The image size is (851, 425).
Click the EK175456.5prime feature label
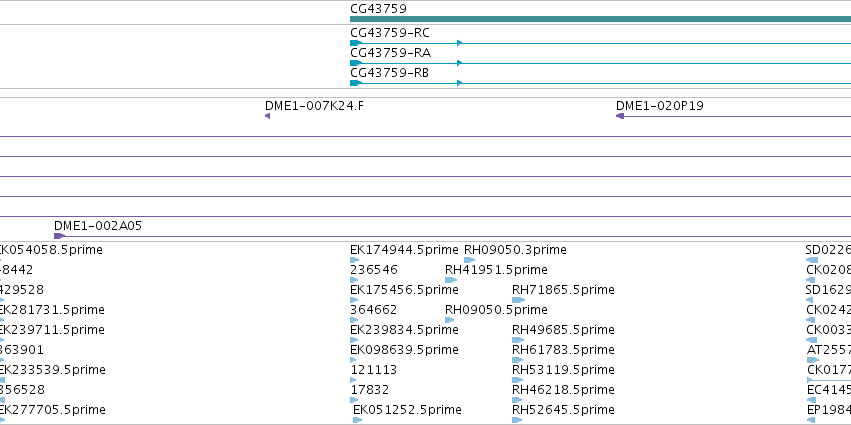[404, 290]
